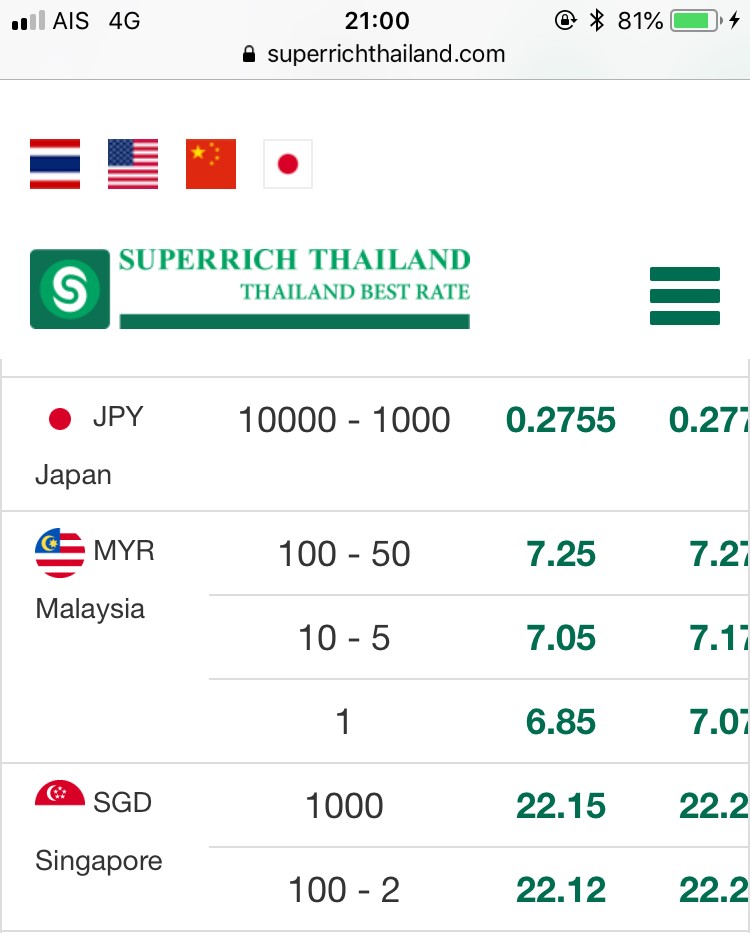Select the JPY currency row flag
Image resolution: width=750 pixels, height=933 pixels.
coord(60,418)
